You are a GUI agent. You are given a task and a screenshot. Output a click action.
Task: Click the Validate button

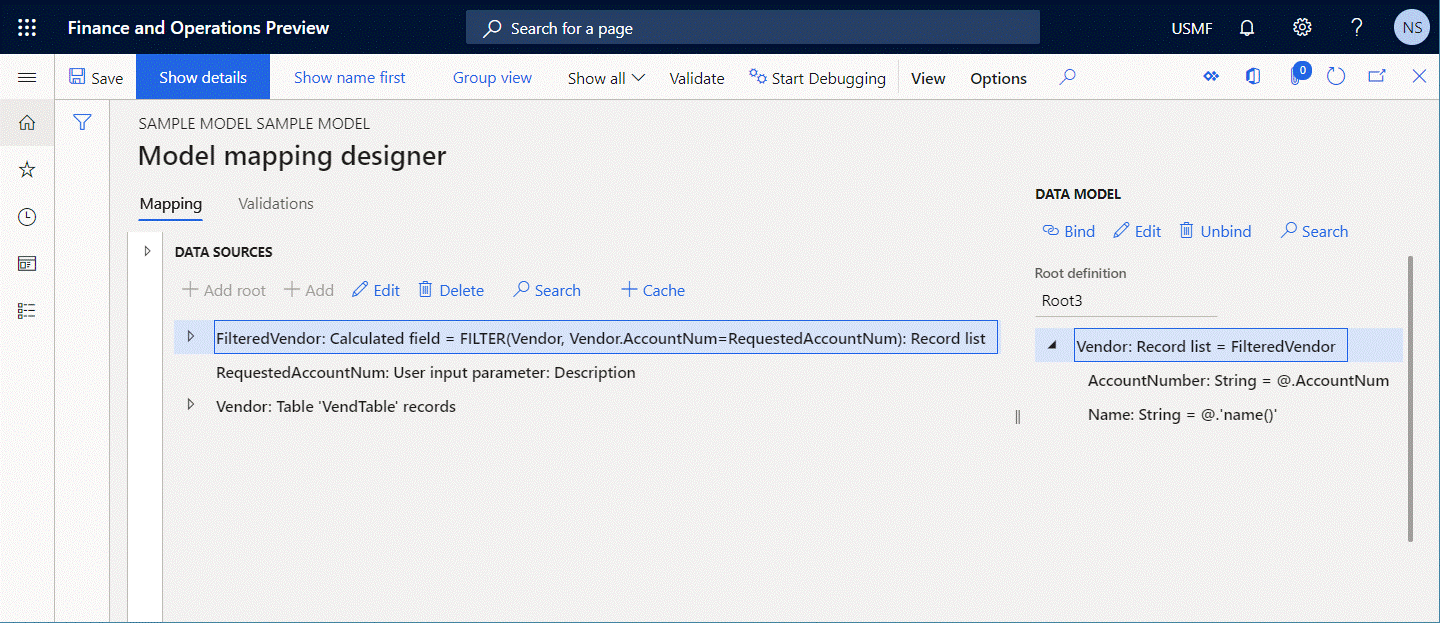[x=696, y=77]
